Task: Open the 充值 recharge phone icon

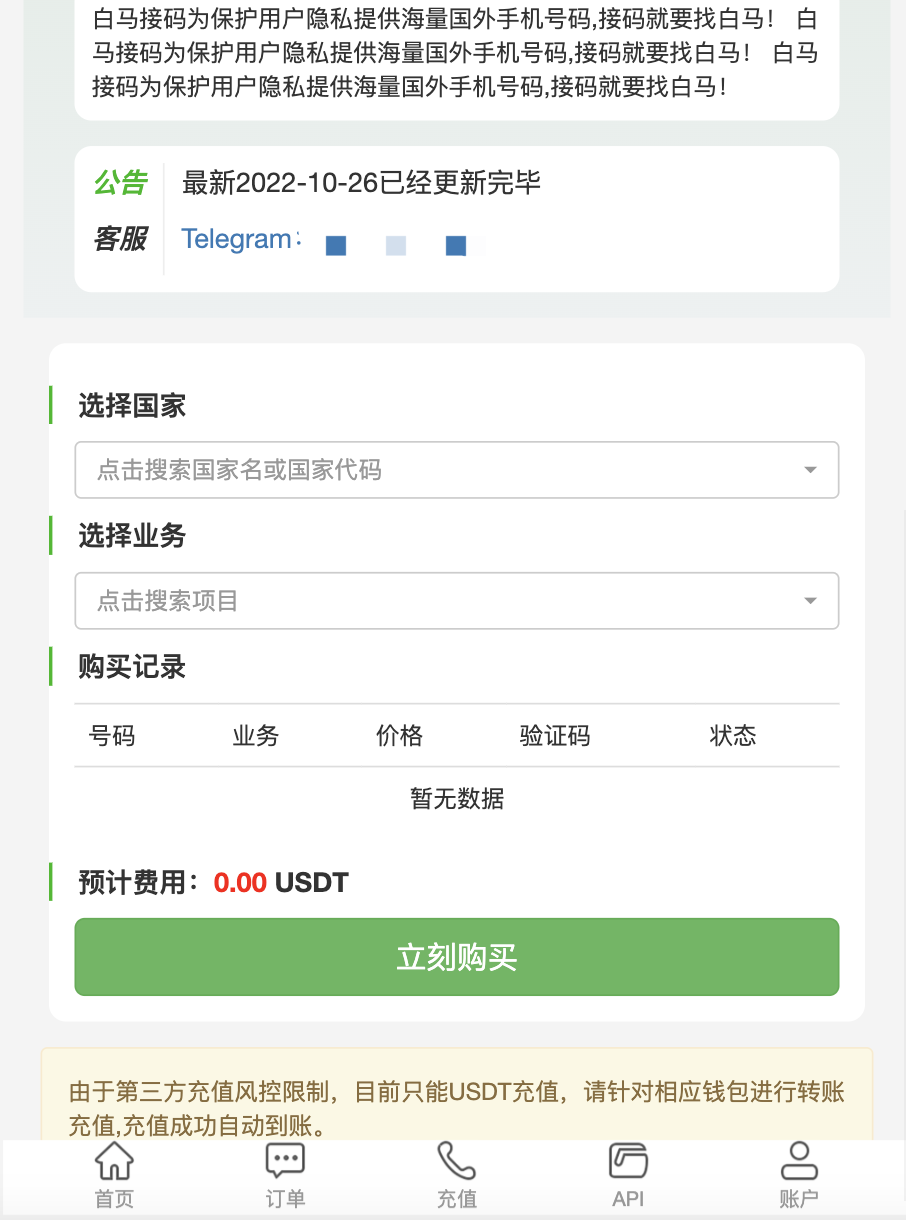Action: coord(456,1162)
